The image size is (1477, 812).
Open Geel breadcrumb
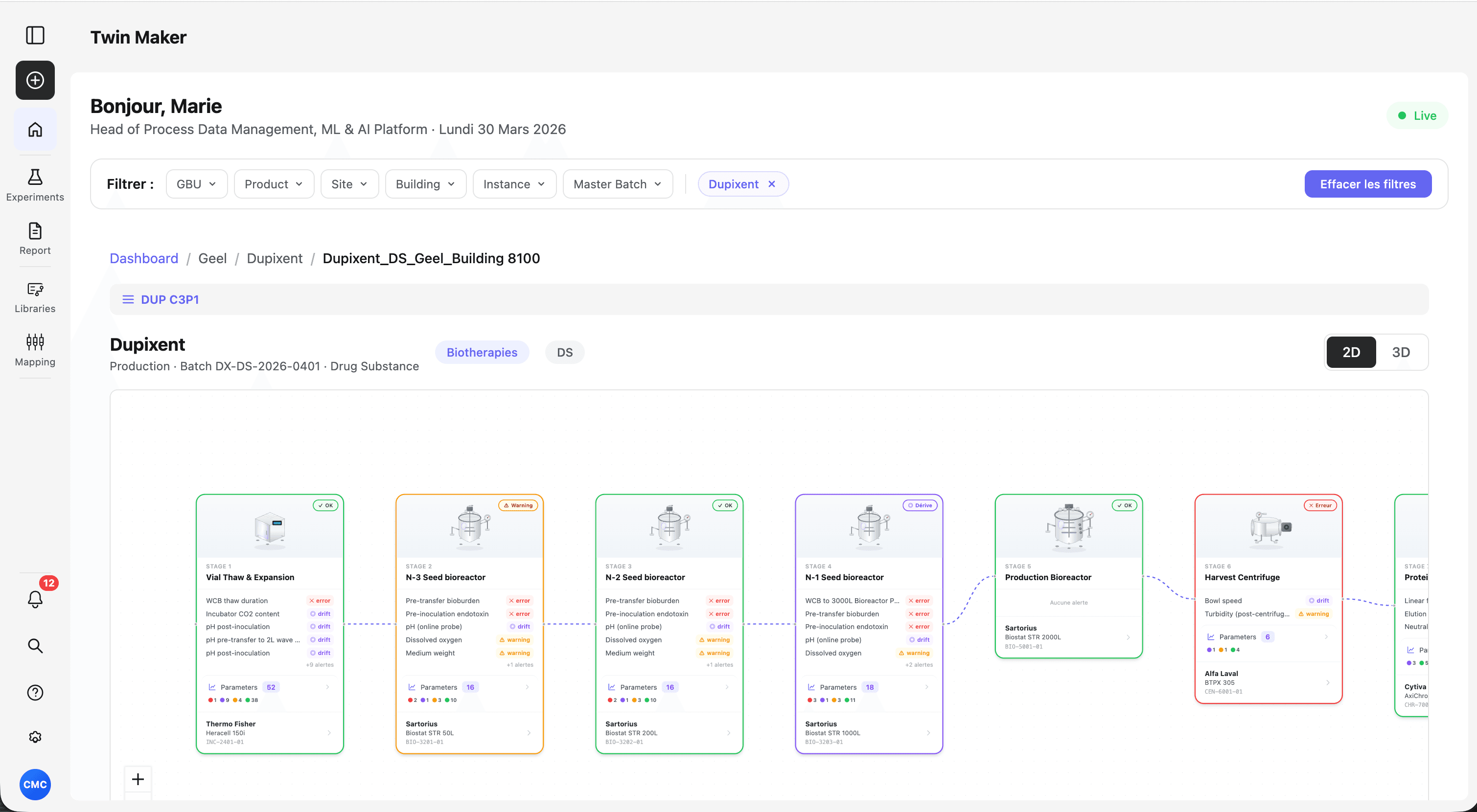pyautogui.click(x=212, y=258)
